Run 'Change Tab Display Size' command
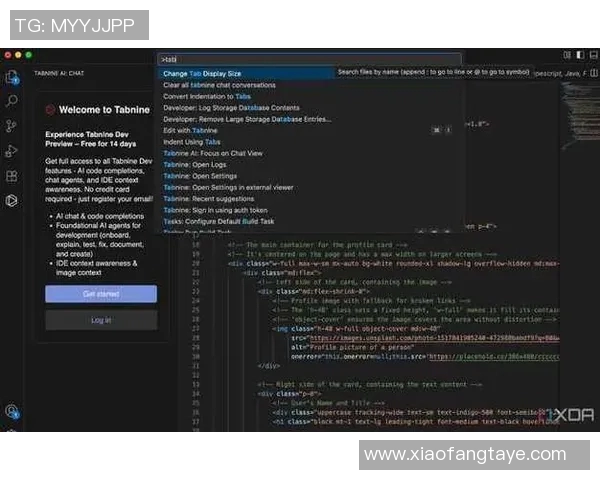Screen dimensions: 600x480 tap(202, 73)
